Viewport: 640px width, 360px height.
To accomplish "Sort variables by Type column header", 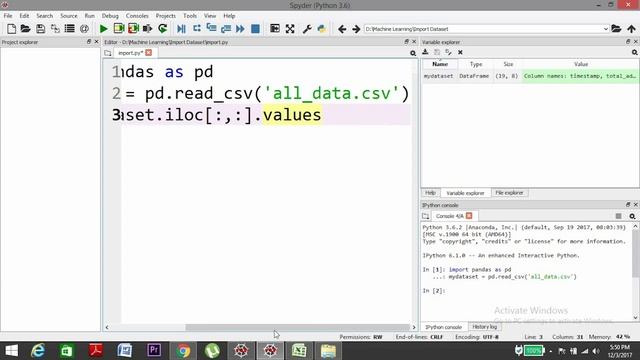I will point(476,64).
